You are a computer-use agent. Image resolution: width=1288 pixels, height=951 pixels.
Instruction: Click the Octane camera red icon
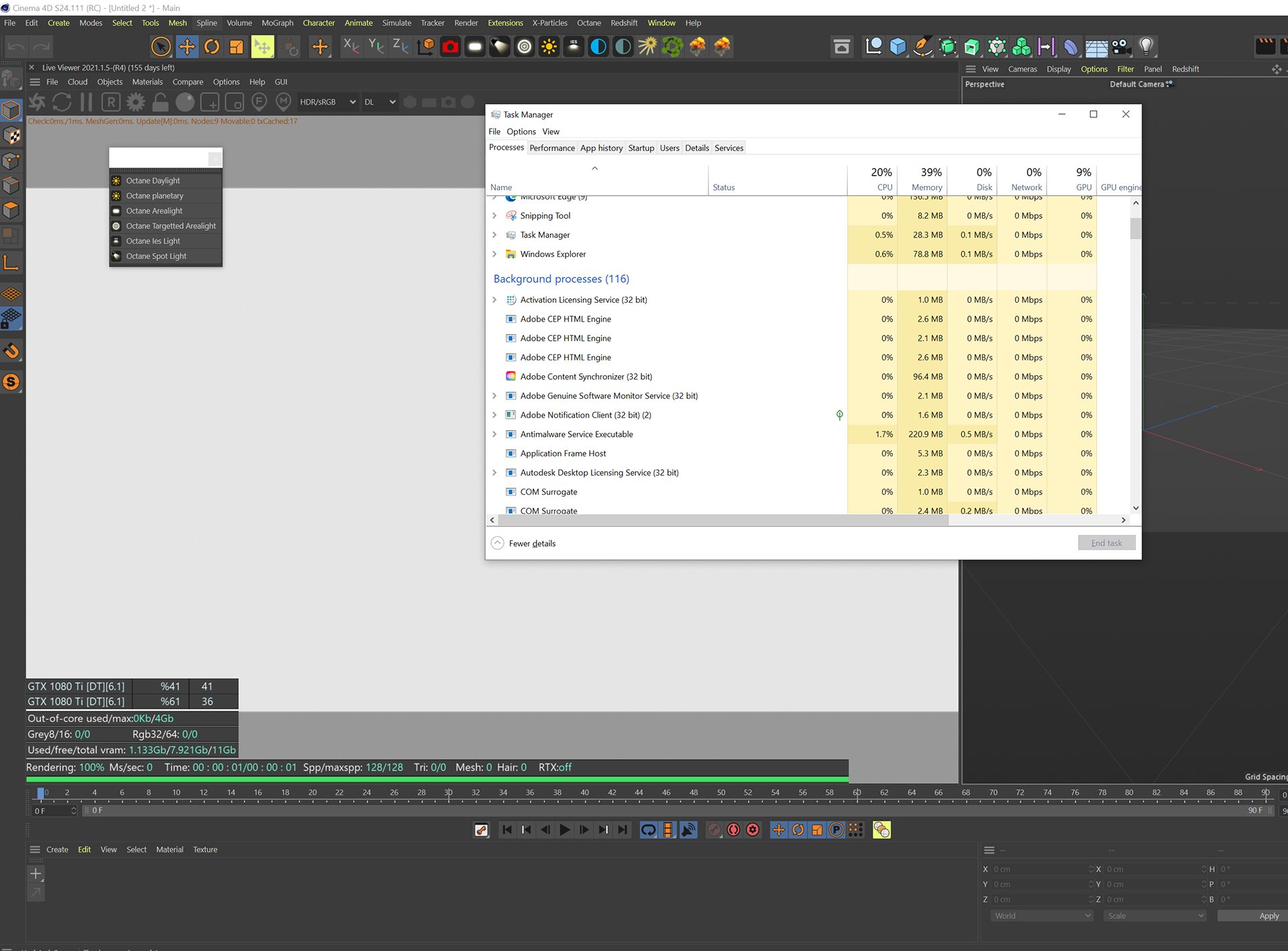[450, 46]
